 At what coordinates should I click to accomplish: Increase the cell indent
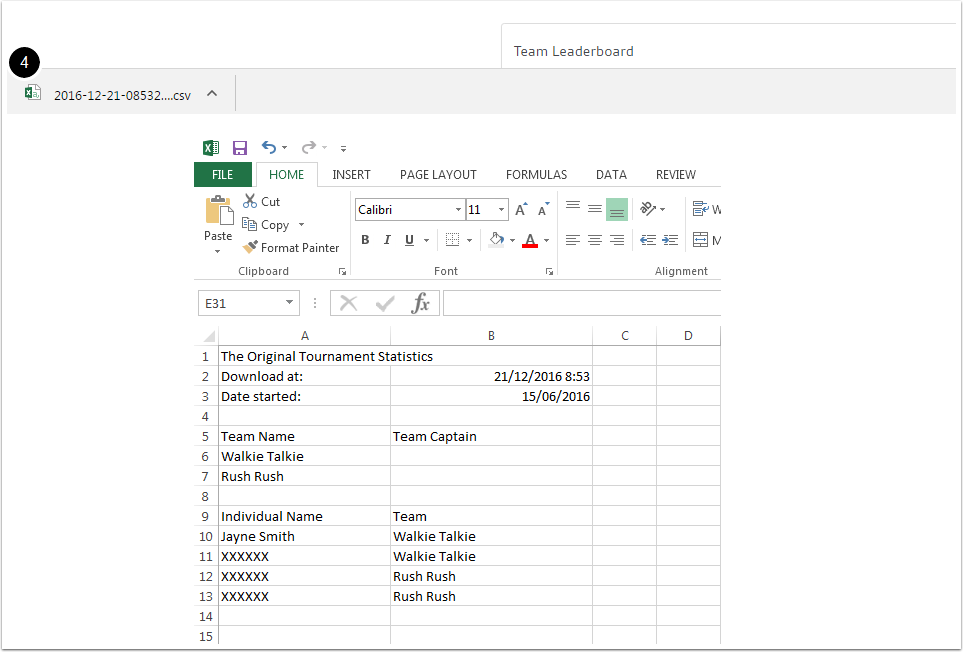[670, 240]
